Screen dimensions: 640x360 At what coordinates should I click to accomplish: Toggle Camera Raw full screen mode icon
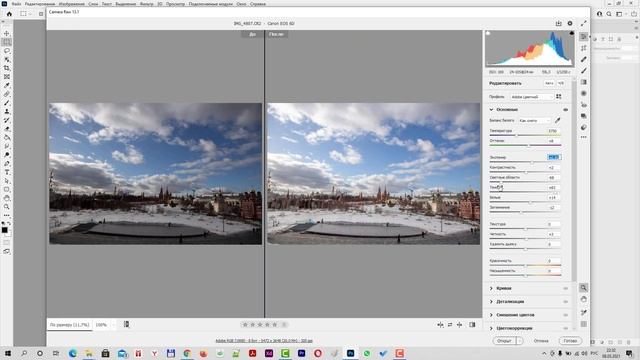click(x=584, y=24)
